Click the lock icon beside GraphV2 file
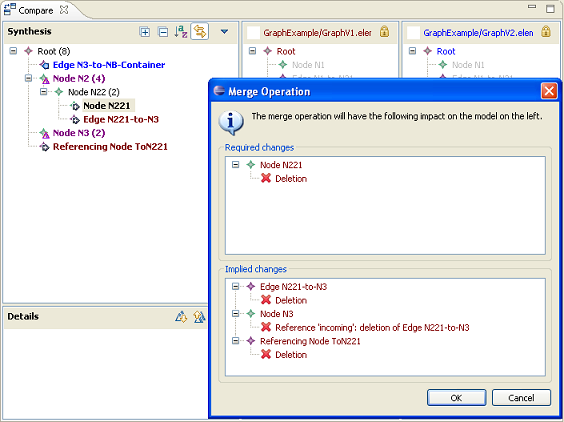Image resolution: width=564 pixels, height=422 pixels. point(546,32)
